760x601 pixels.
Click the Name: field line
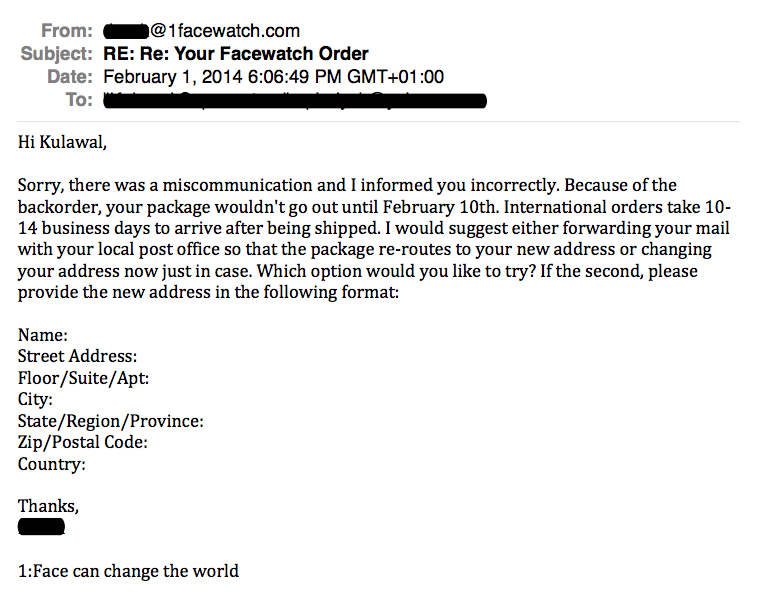click(43, 335)
